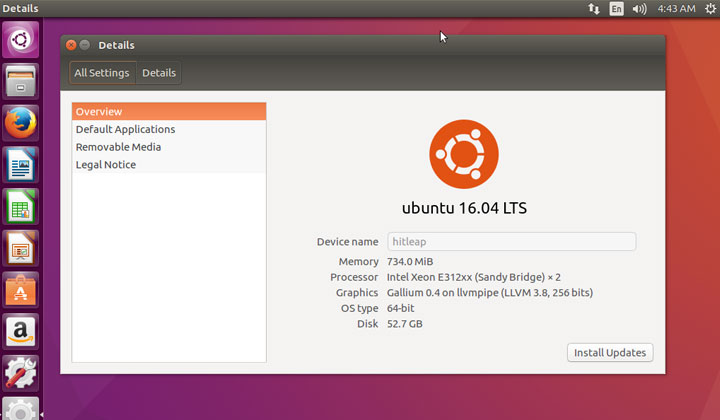Click the Memory value 734.0 MiB
This screenshot has height=420, width=720.
pos(410,262)
